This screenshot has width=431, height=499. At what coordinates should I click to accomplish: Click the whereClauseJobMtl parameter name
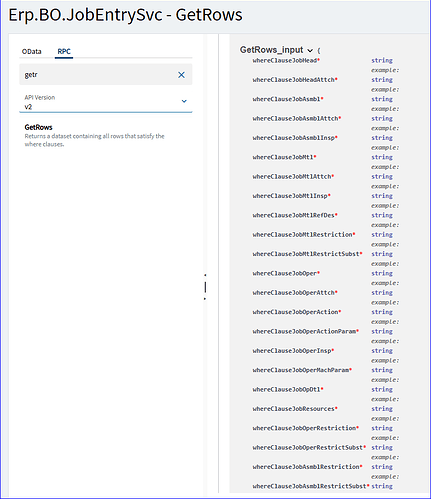pos(283,157)
